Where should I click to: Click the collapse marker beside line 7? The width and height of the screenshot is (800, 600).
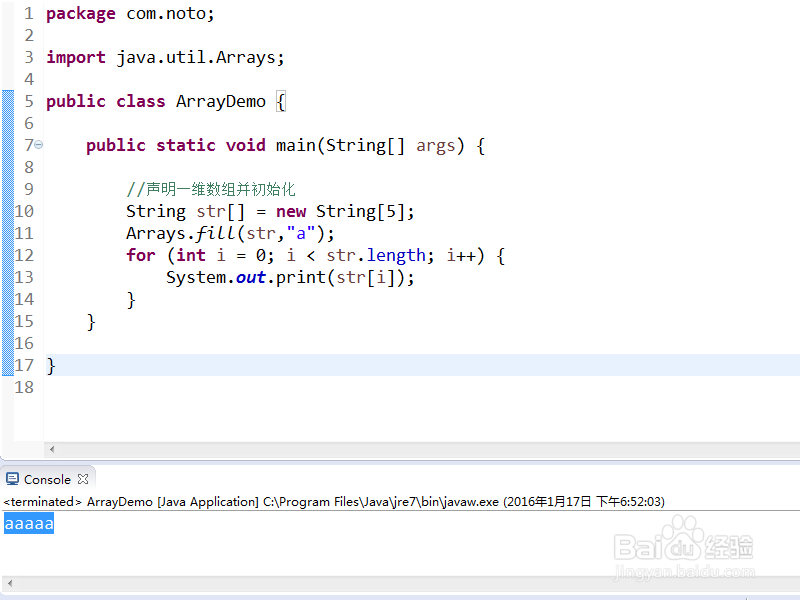pyautogui.click(x=38, y=145)
